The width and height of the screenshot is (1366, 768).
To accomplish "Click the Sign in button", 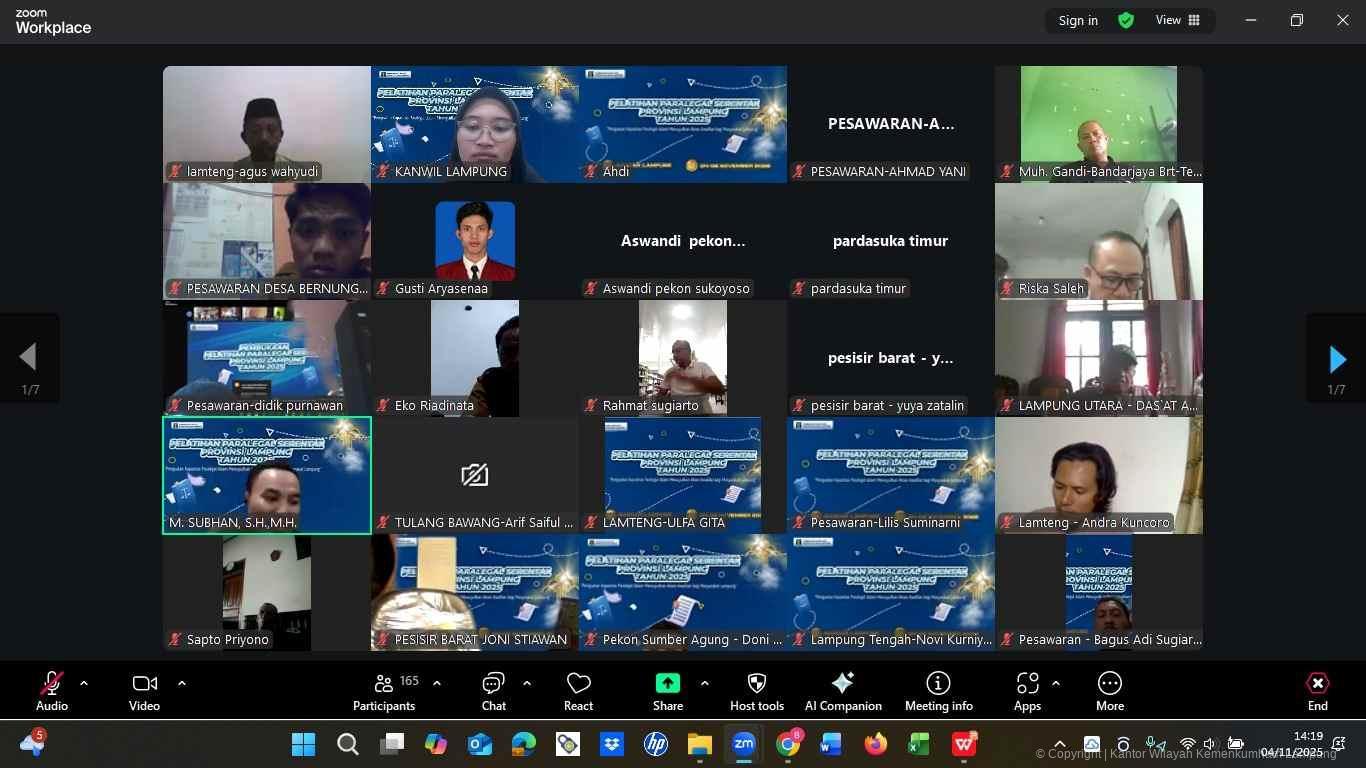I will click(x=1078, y=20).
